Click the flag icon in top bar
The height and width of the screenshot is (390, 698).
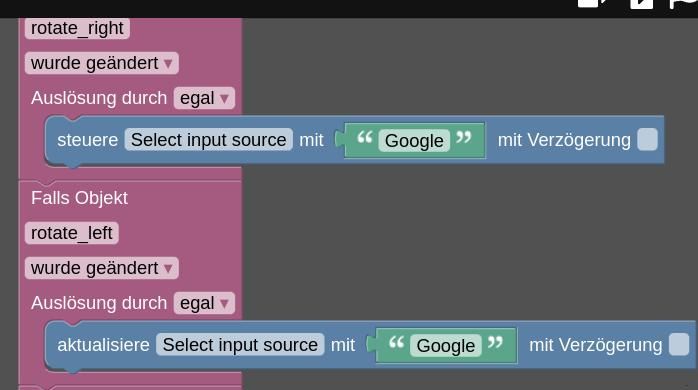click(x=683, y=4)
